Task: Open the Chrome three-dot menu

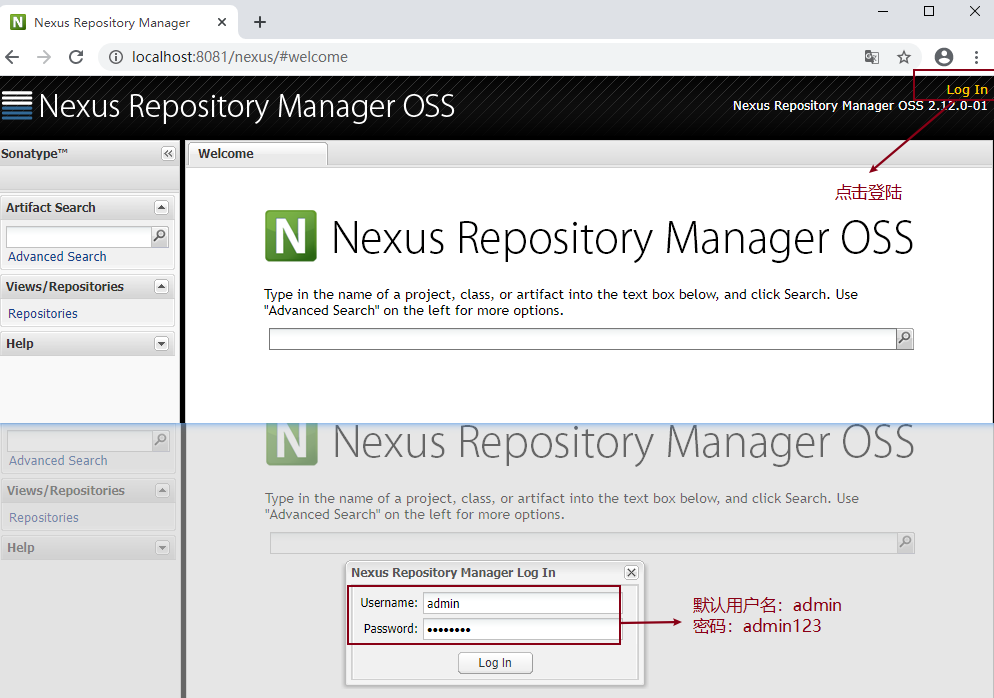Action: (977, 57)
